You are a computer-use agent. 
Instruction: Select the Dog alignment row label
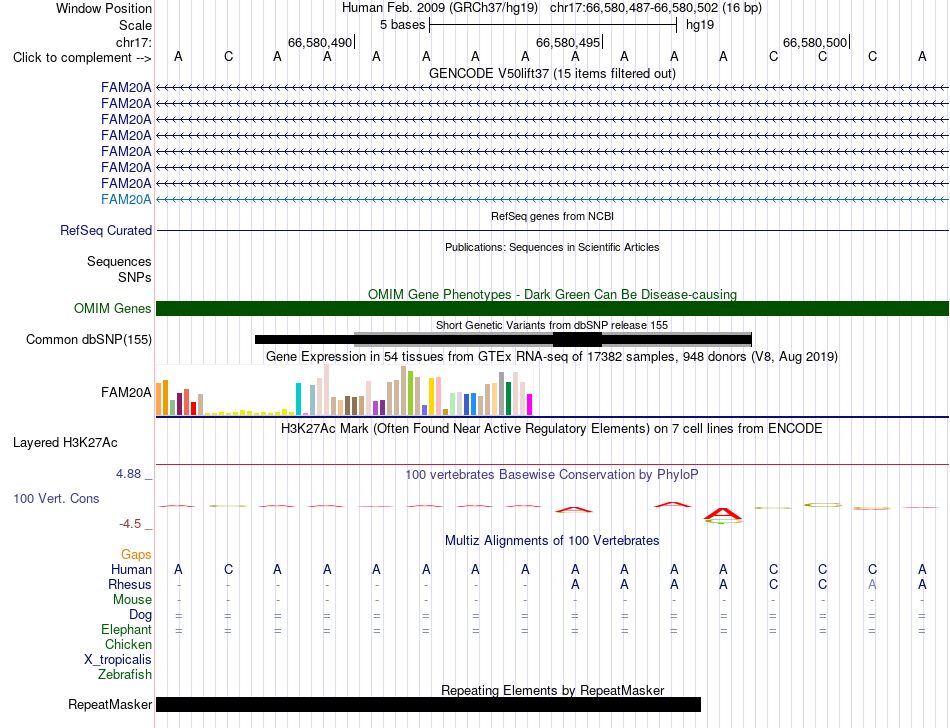tap(141, 614)
